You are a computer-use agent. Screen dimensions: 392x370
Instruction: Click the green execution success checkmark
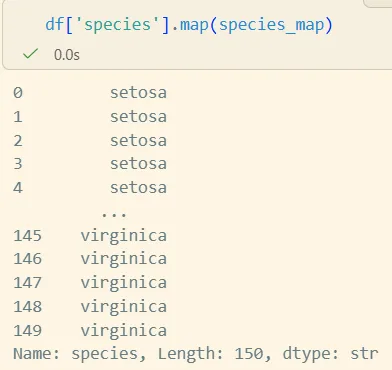[31, 54]
